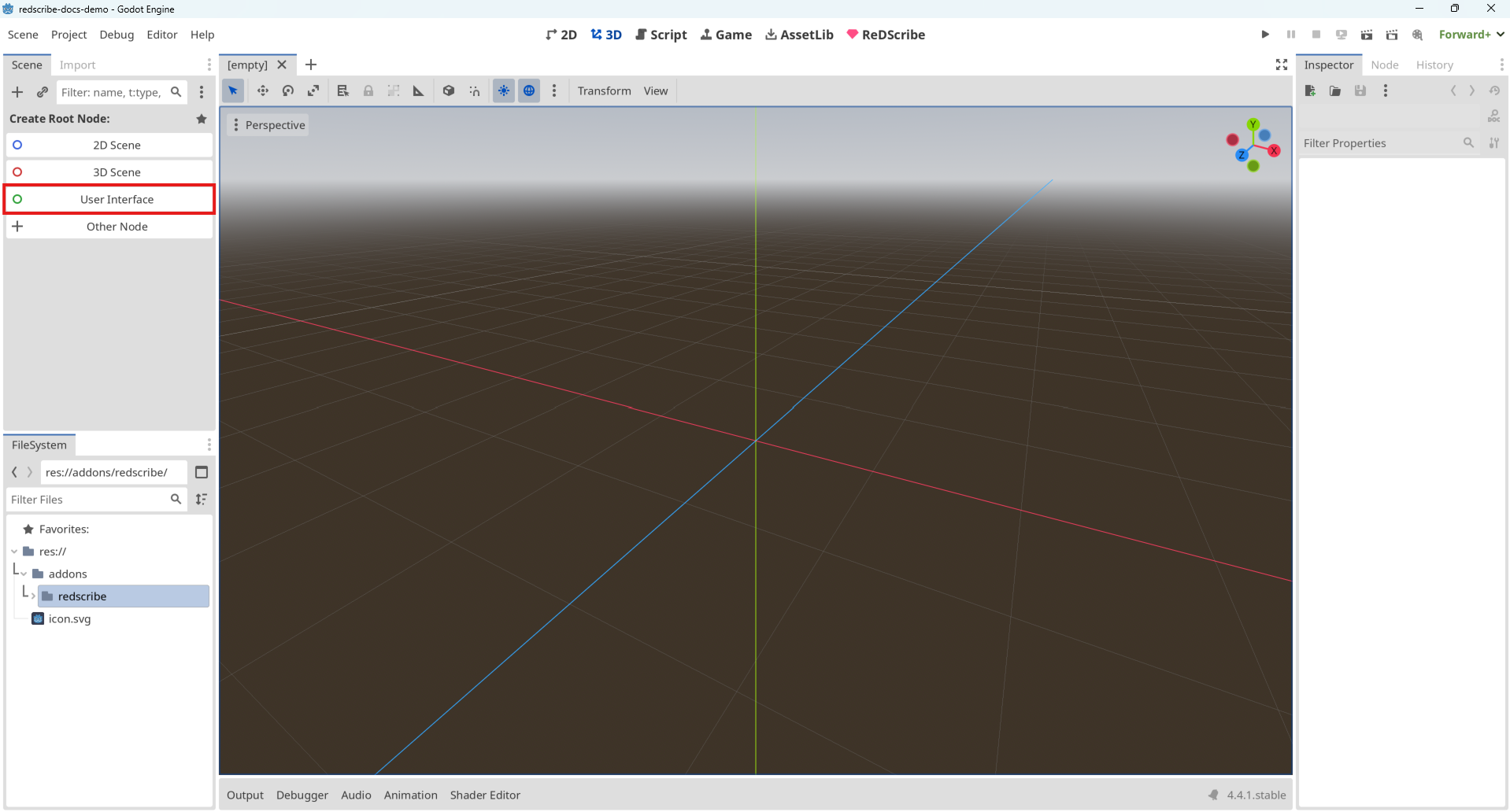This screenshot has width=1510, height=812.
Task: Add a new scene tab
Action: pos(311,65)
